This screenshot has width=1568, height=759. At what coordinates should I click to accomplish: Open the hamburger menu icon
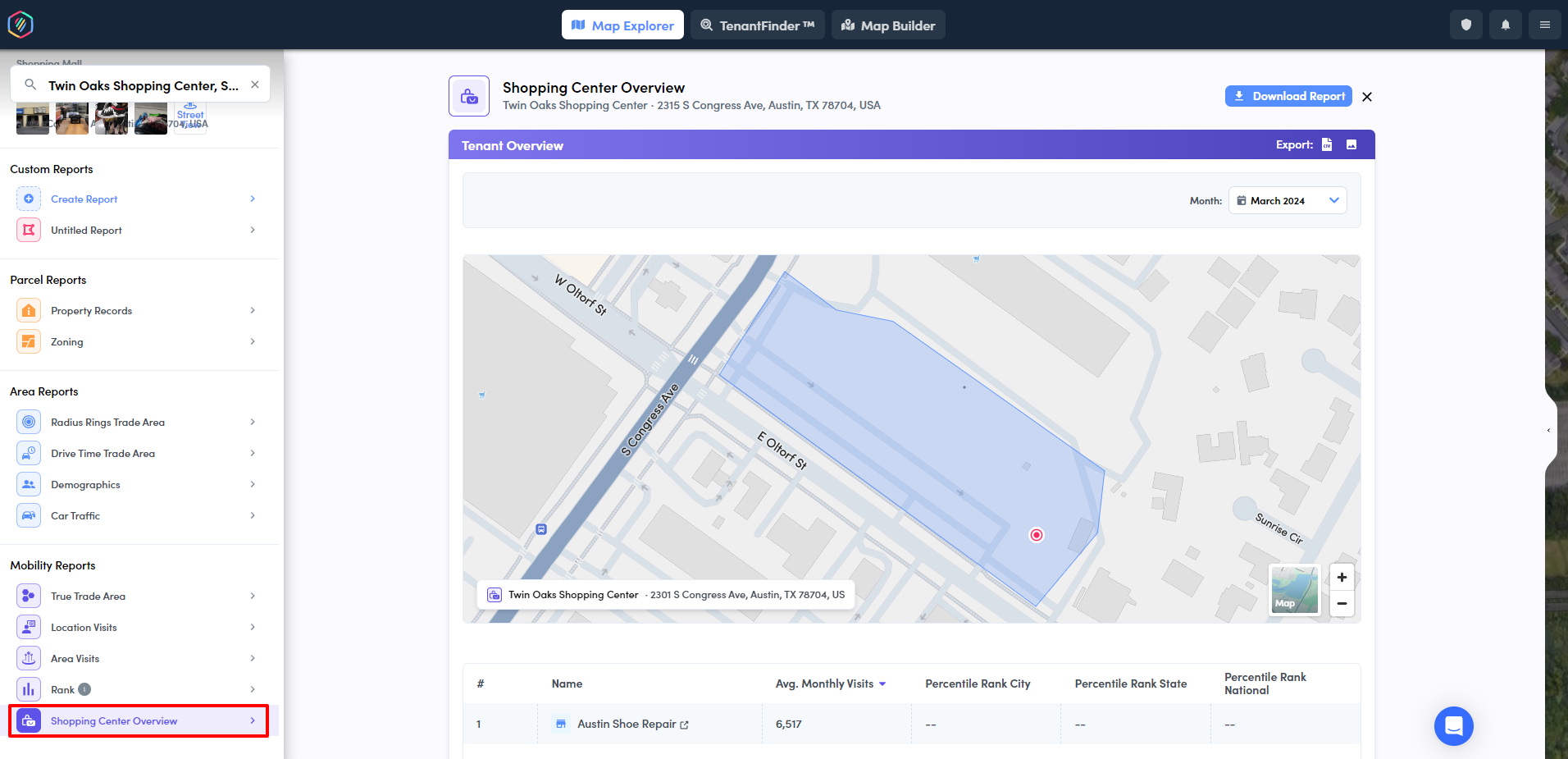[x=1545, y=25]
